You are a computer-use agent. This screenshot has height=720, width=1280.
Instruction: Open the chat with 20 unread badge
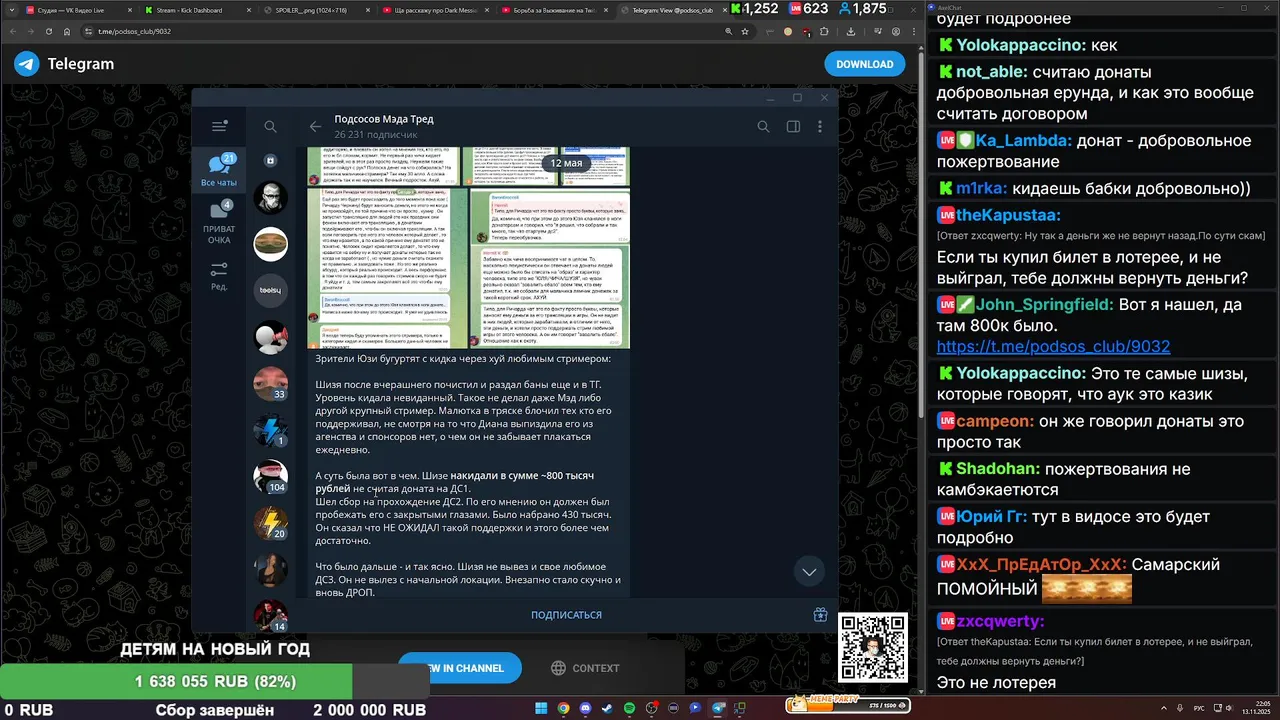pos(270,523)
